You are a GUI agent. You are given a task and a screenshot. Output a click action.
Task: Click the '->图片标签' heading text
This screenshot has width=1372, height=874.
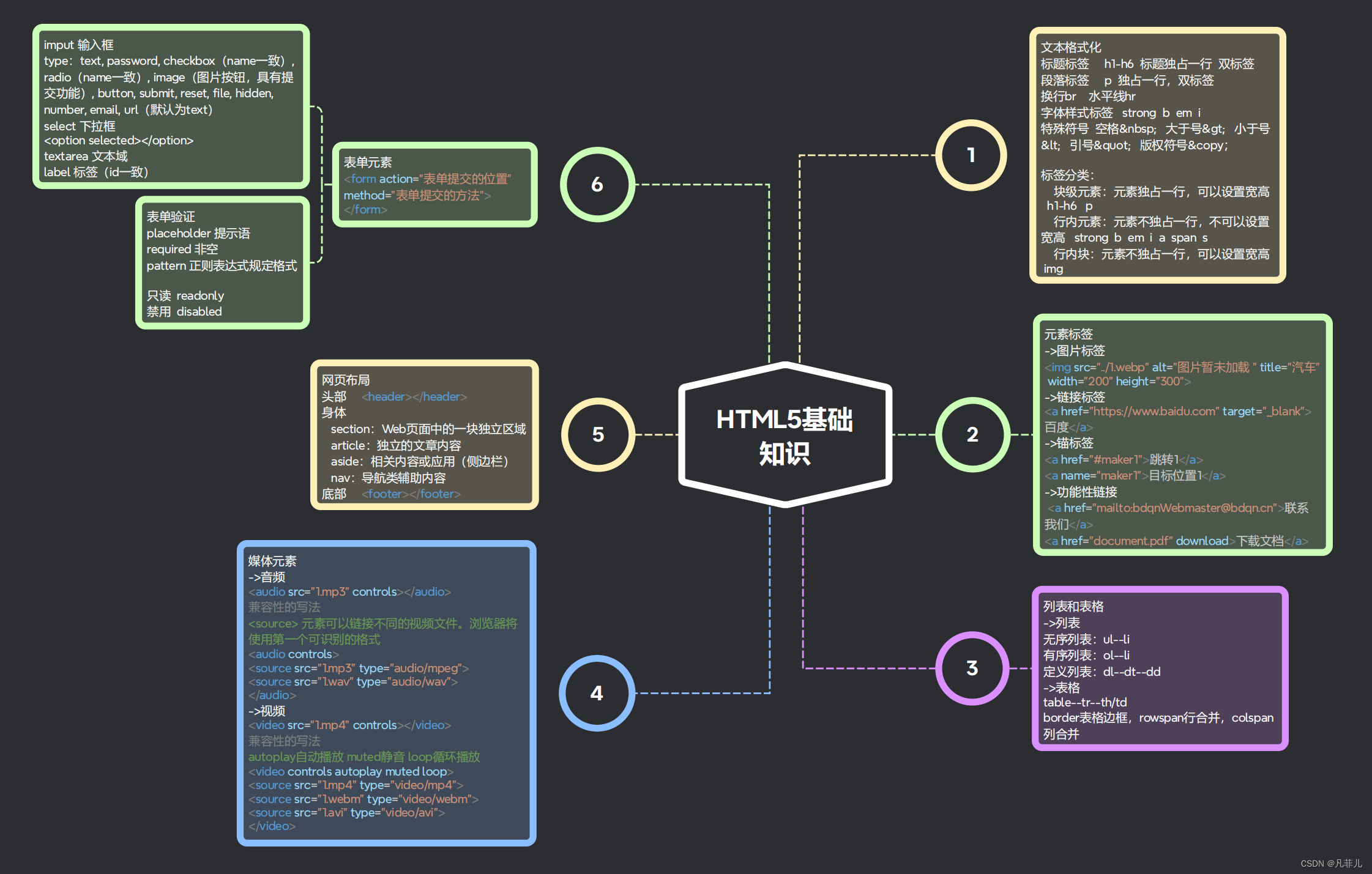tap(1075, 351)
